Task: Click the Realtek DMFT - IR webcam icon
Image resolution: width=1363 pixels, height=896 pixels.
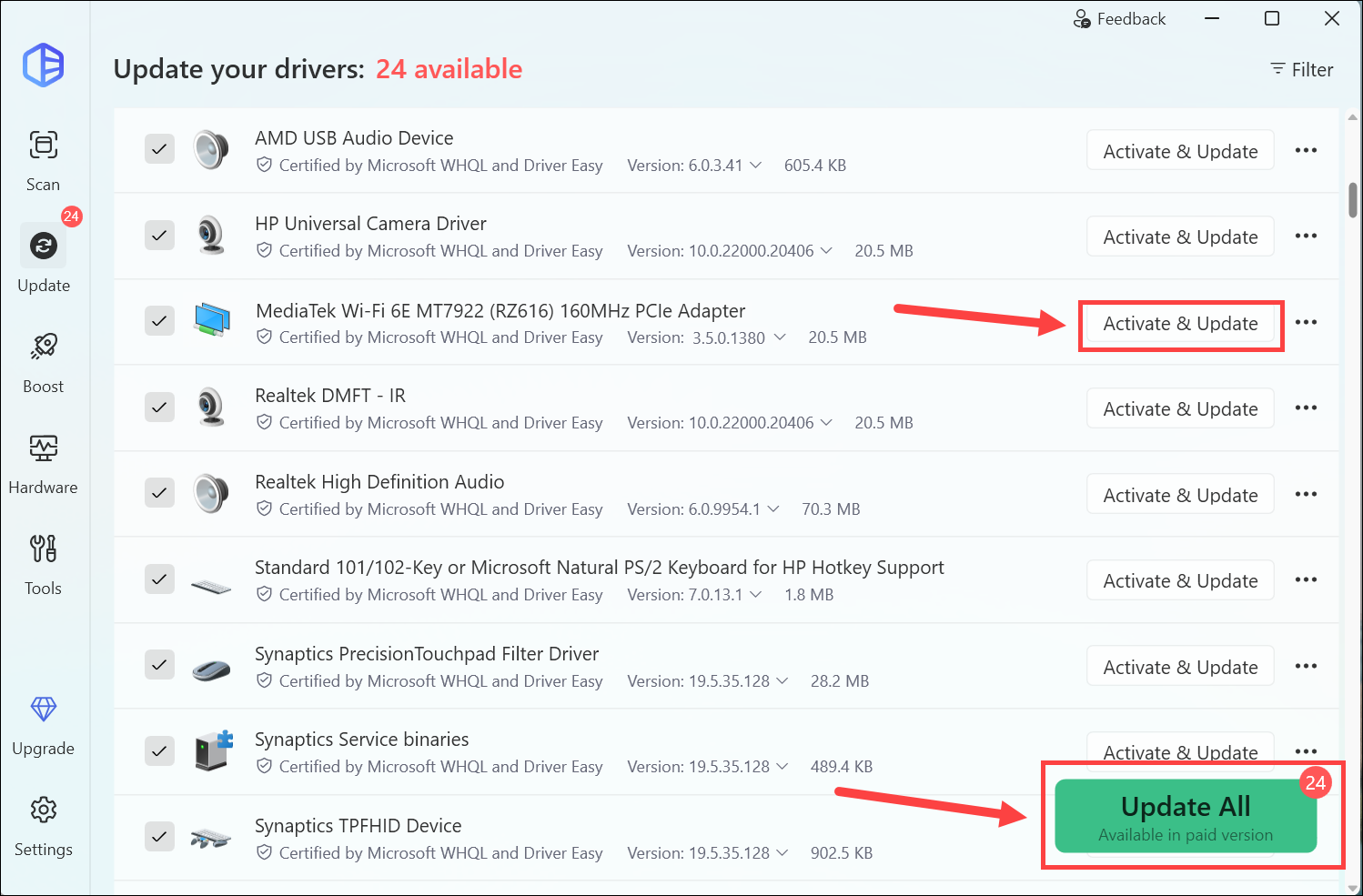Action: click(x=211, y=407)
